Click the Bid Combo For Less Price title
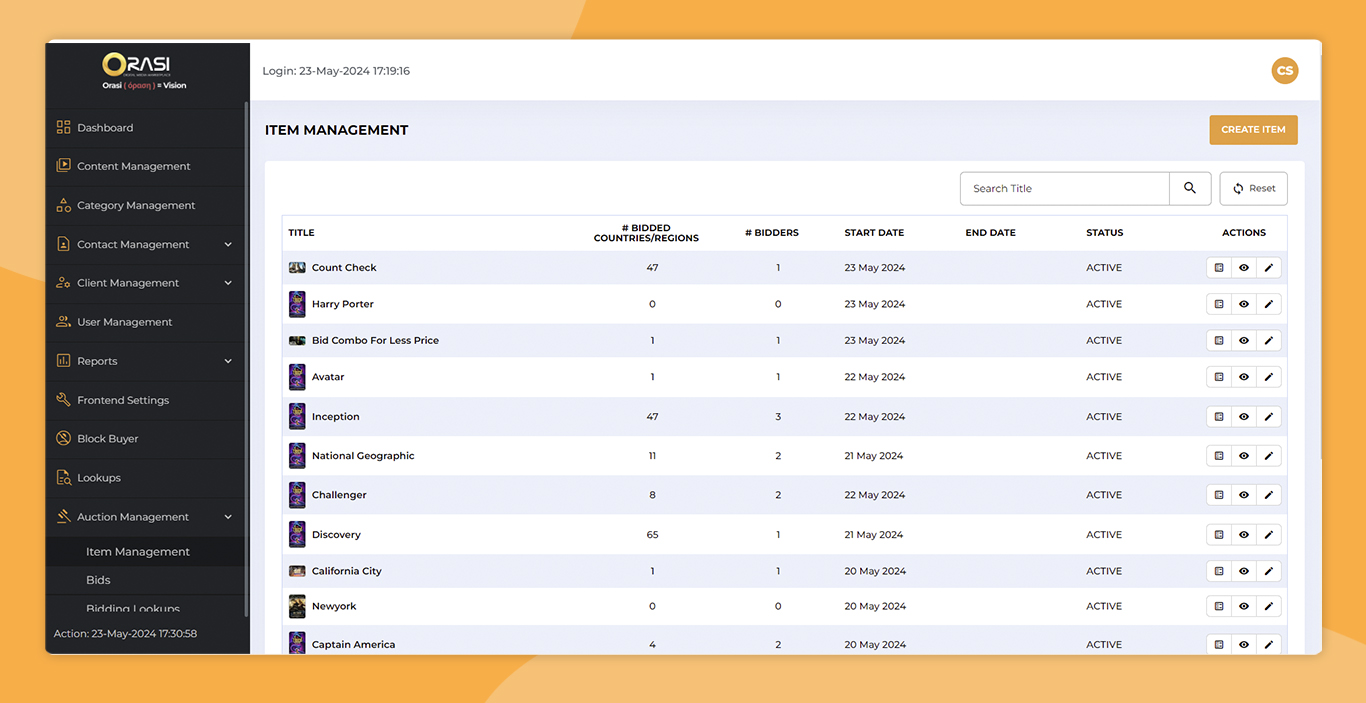The width and height of the screenshot is (1366, 703). (375, 341)
